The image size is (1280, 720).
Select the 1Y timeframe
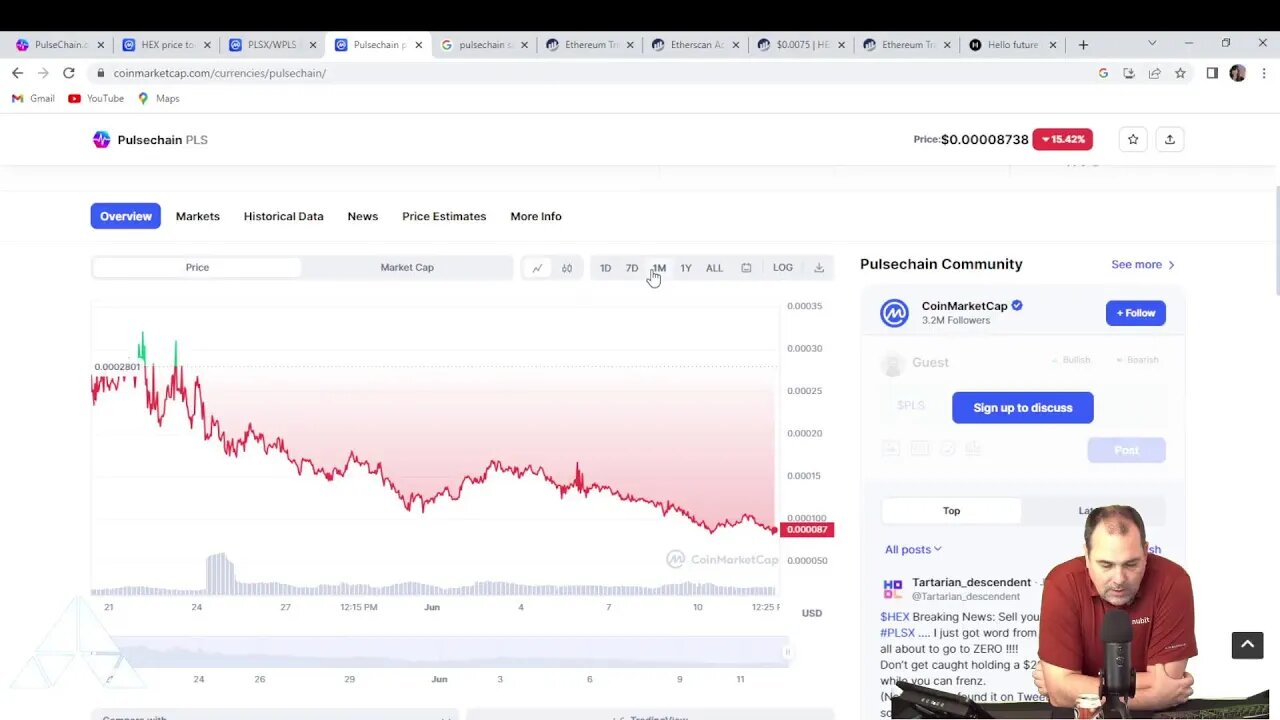686,268
